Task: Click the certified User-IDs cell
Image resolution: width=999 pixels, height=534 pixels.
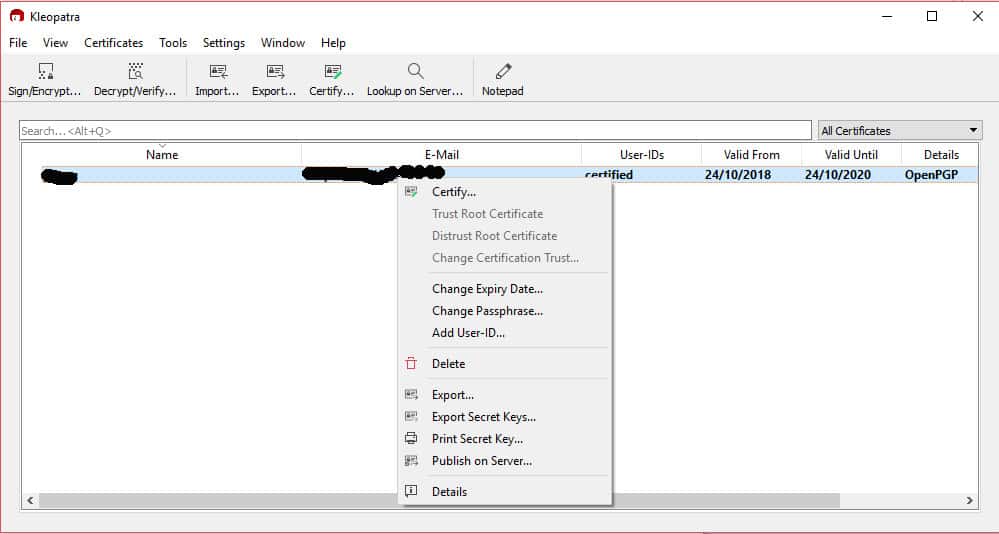Action: click(609, 175)
